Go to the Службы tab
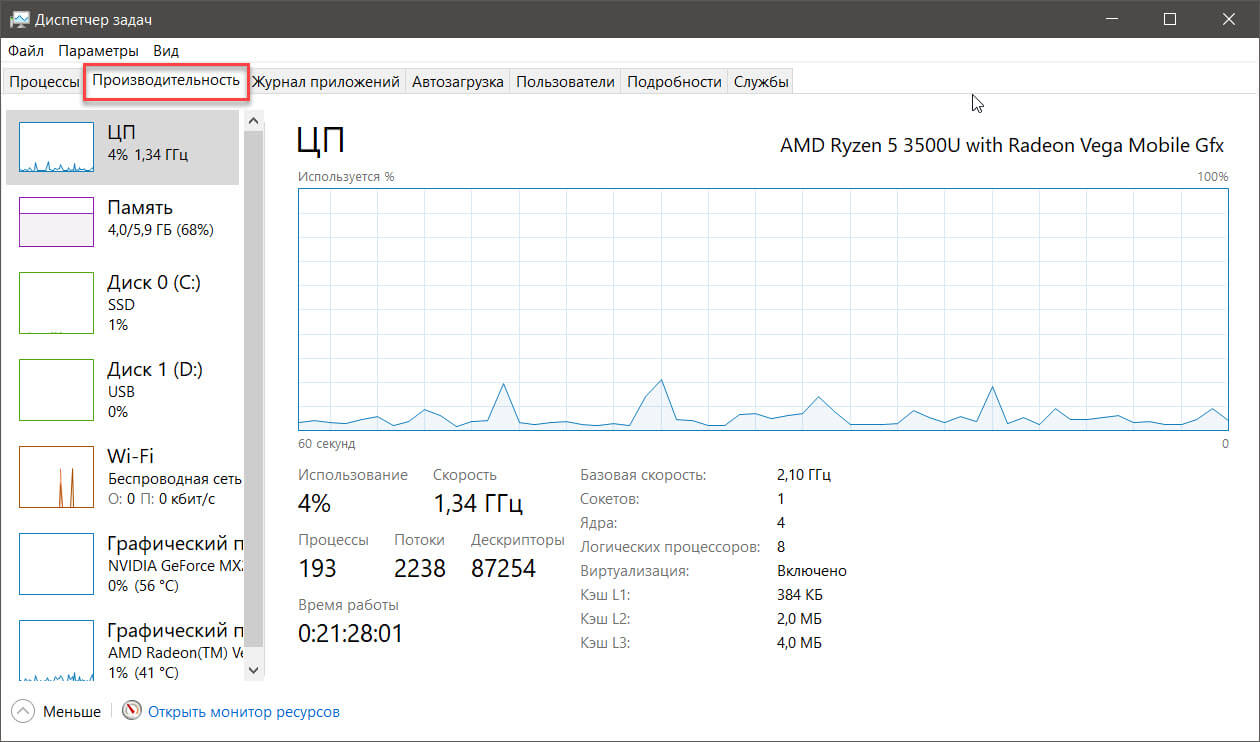1260x742 pixels. click(761, 82)
